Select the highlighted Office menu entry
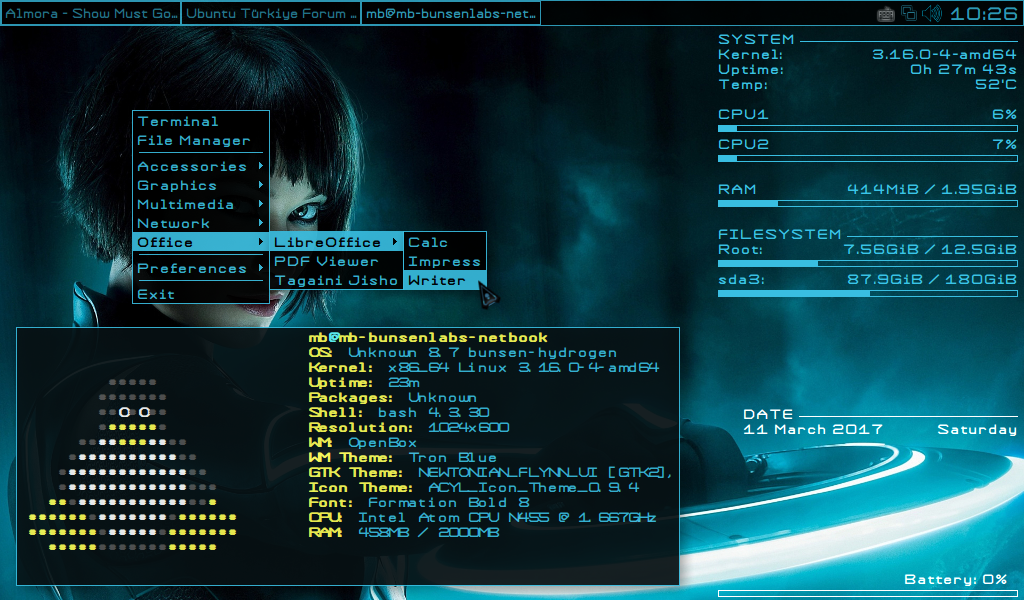The image size is (1024, 600). (201, 242)
